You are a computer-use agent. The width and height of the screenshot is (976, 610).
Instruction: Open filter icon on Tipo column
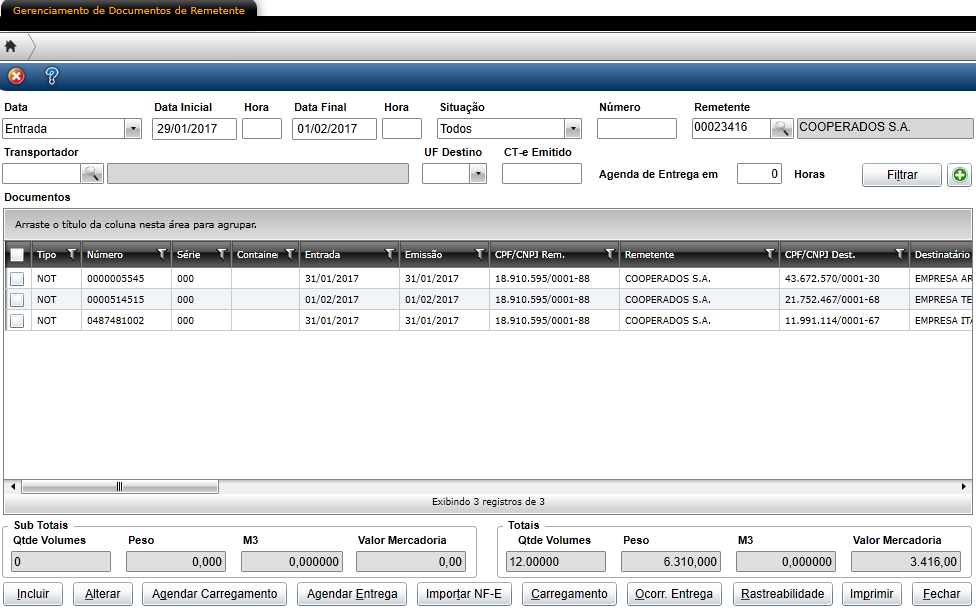(72, 254)
